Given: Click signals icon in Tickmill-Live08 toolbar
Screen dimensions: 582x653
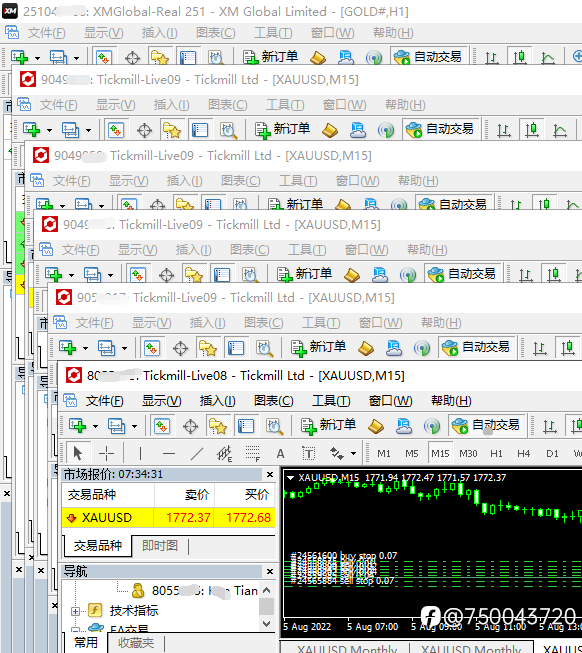Looking at the screenshot, I should tap(432, 426).
